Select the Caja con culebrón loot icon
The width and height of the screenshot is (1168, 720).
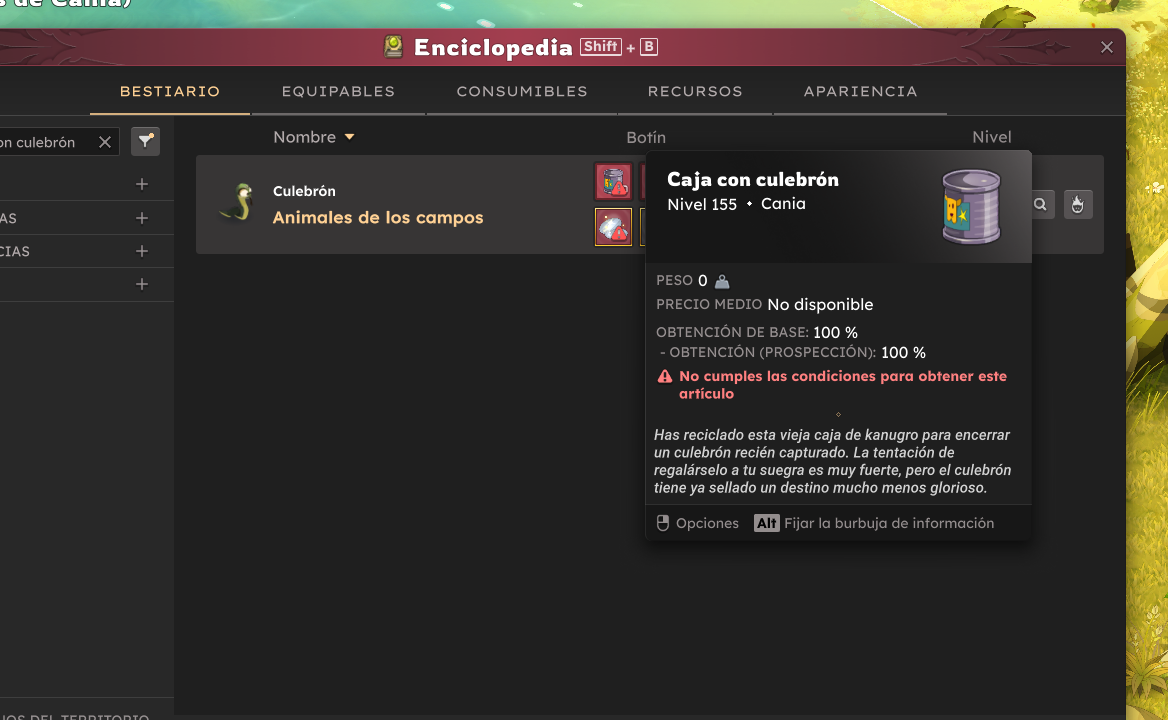613,182
